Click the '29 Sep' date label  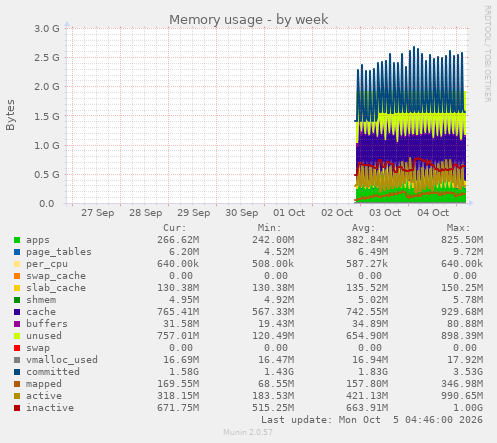point(194,213)
